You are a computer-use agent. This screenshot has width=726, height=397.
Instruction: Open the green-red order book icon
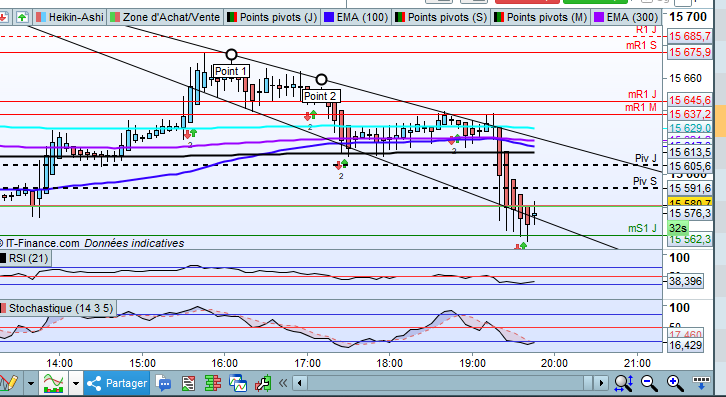pos(213,383)
